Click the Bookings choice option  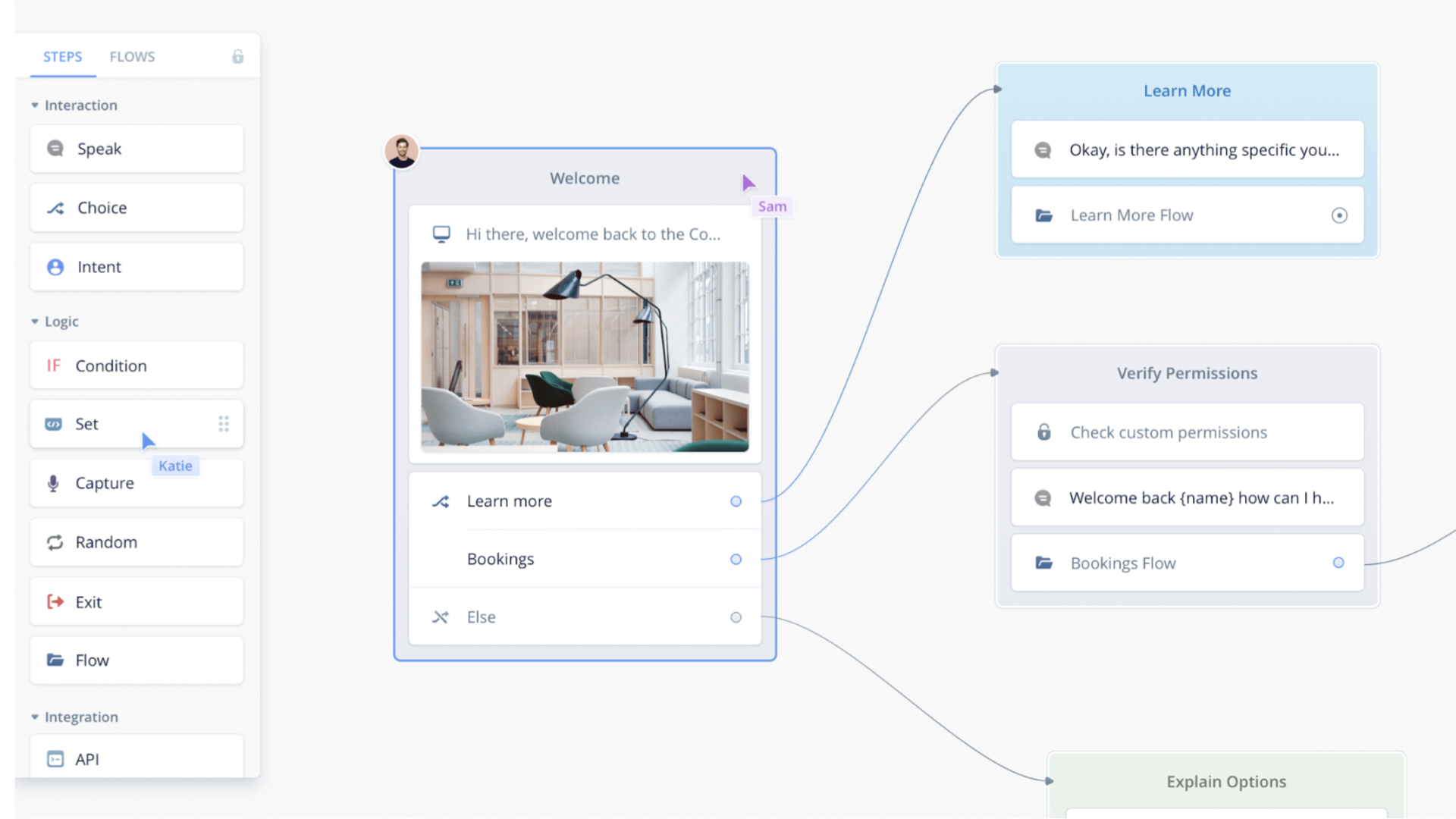(x=500, y=559)
